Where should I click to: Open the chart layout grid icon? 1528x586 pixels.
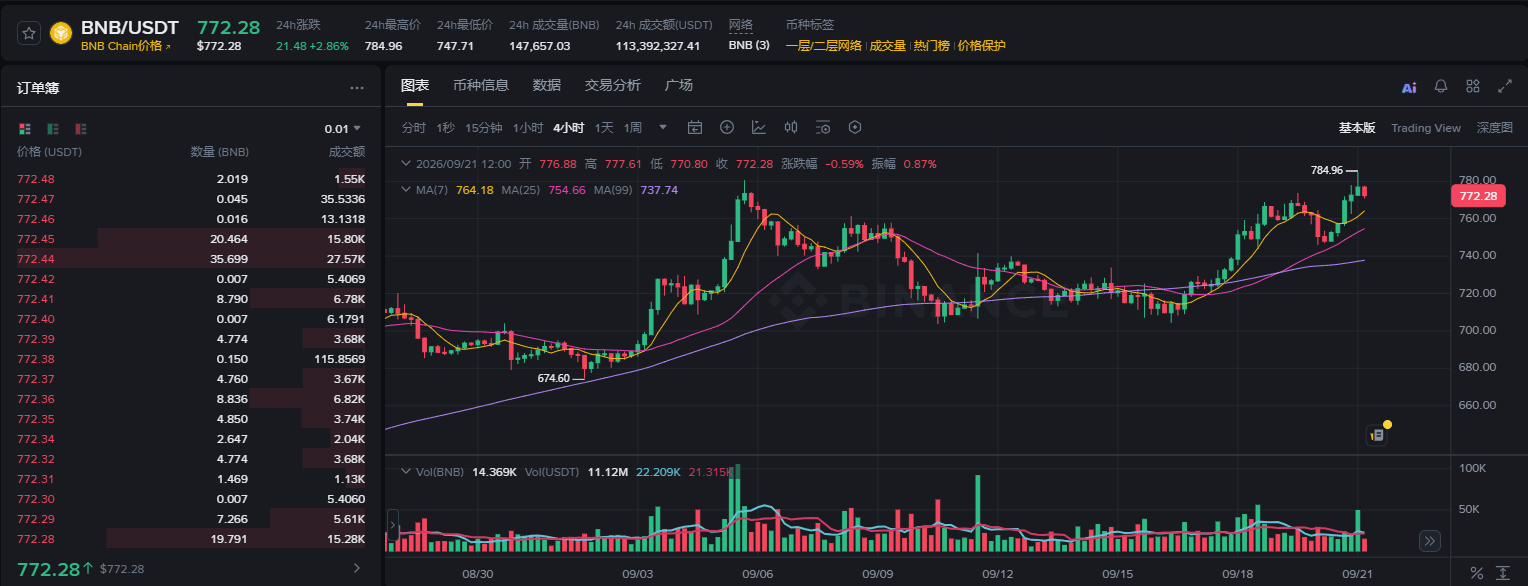coord(1472,87)
